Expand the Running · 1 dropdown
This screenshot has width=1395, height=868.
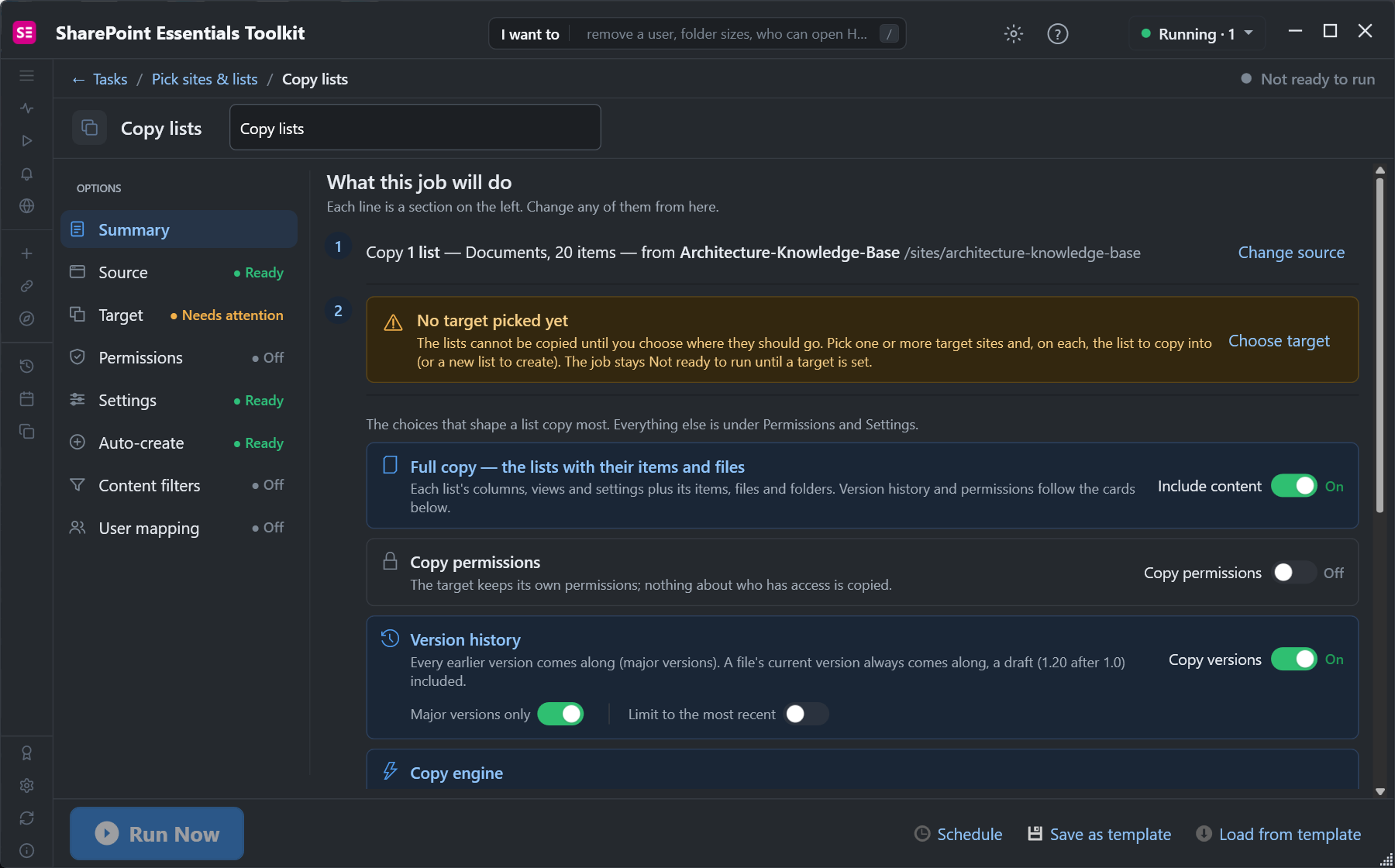pos(1197,33)
